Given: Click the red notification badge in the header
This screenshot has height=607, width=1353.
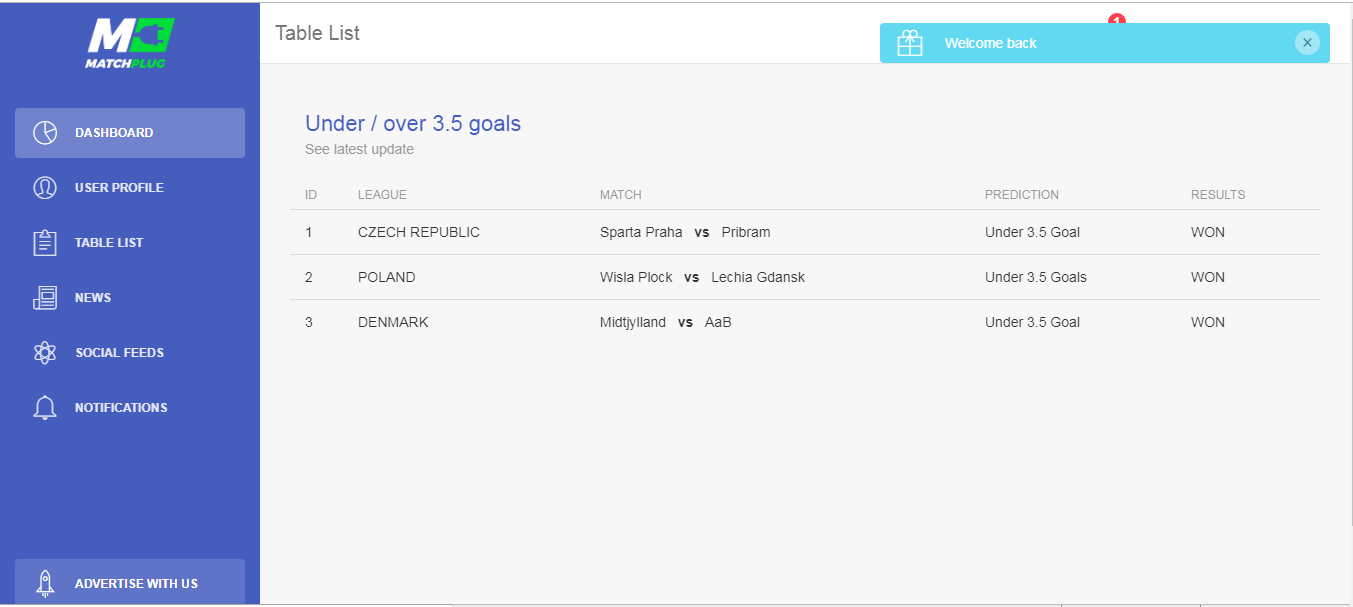Looking at the screenshot, I should pos(1117,19).
